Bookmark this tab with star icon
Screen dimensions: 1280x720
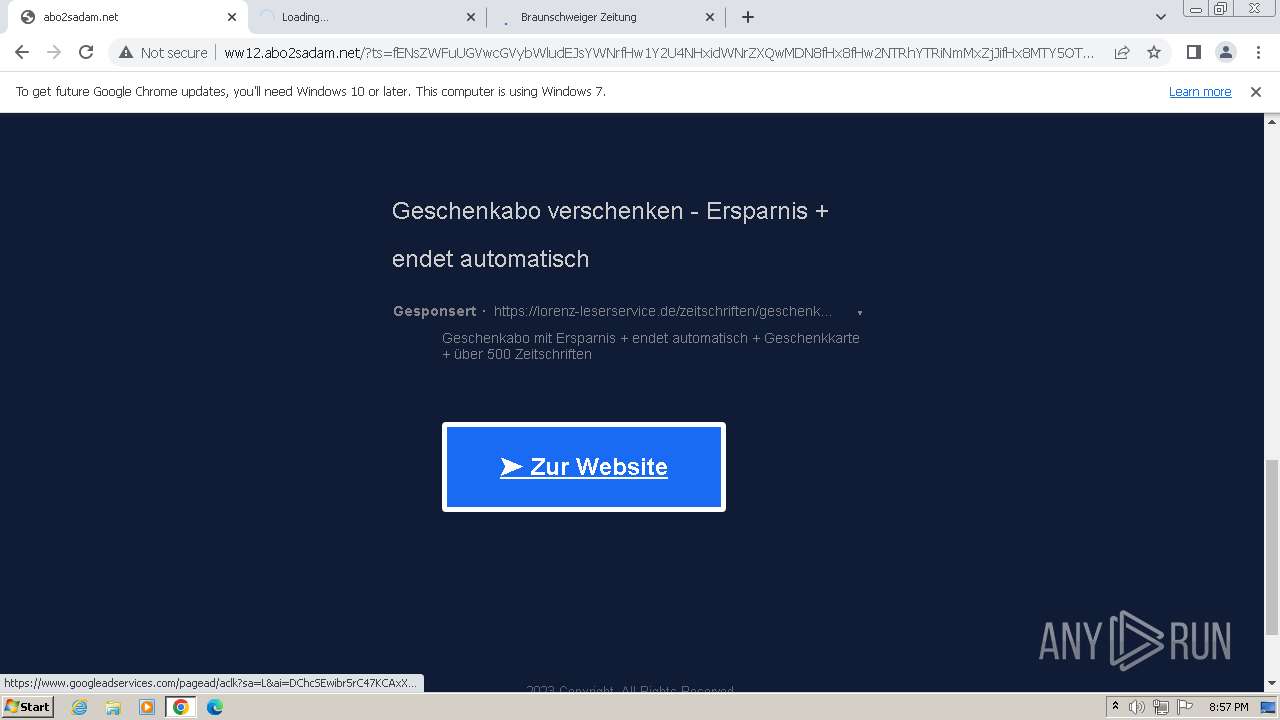pos(1154,53)
